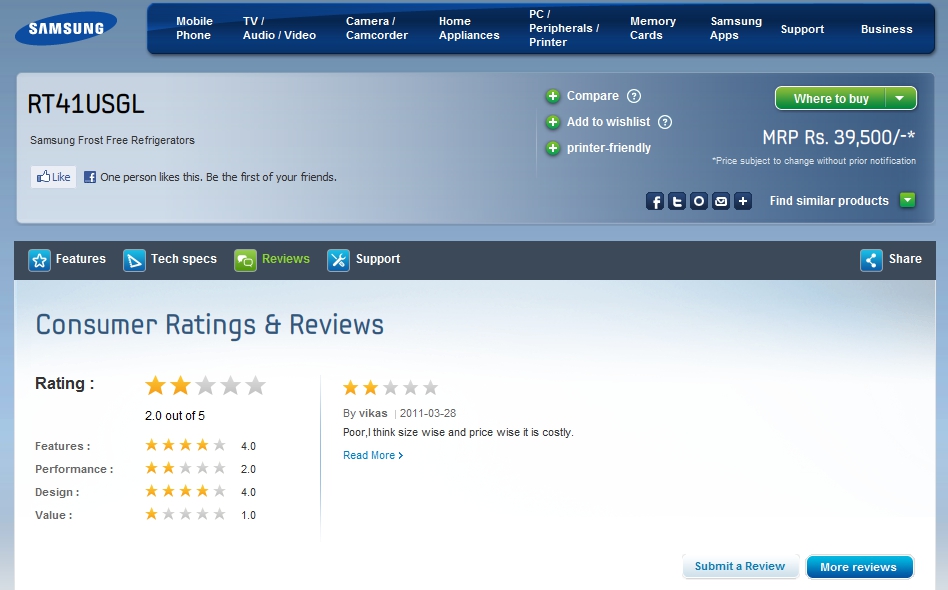Open the PC / Peripherals / Printer menu
This screenshot has width=948, height=590.
[564, 28]
